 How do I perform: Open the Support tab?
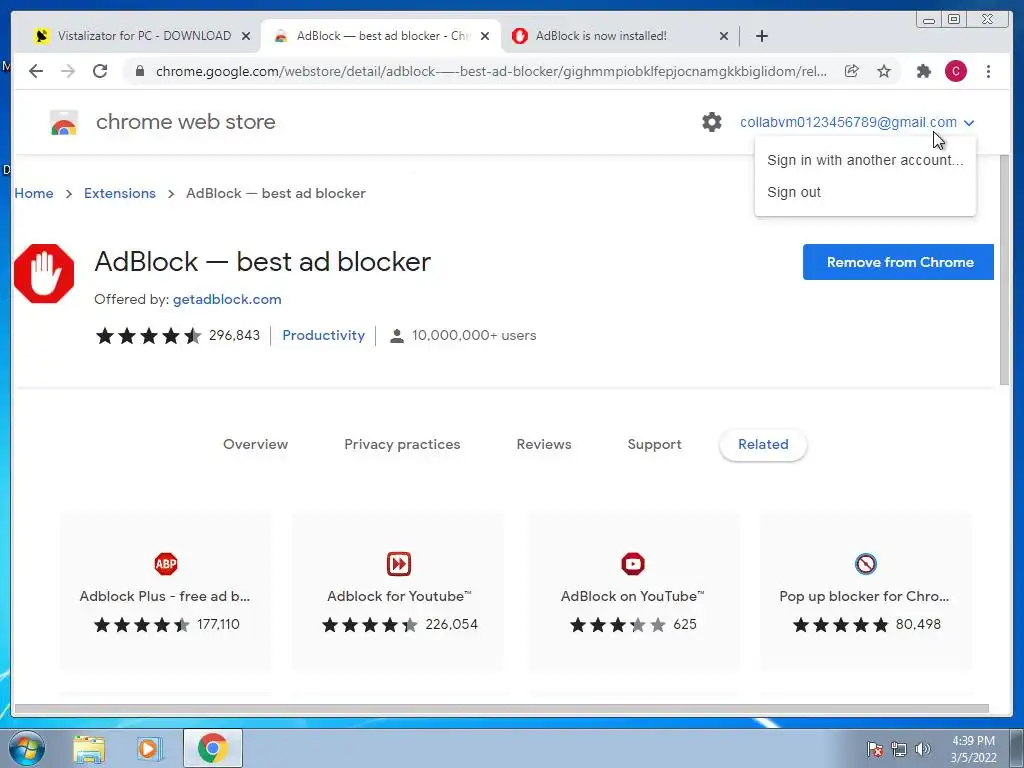[x=654, y=444]
